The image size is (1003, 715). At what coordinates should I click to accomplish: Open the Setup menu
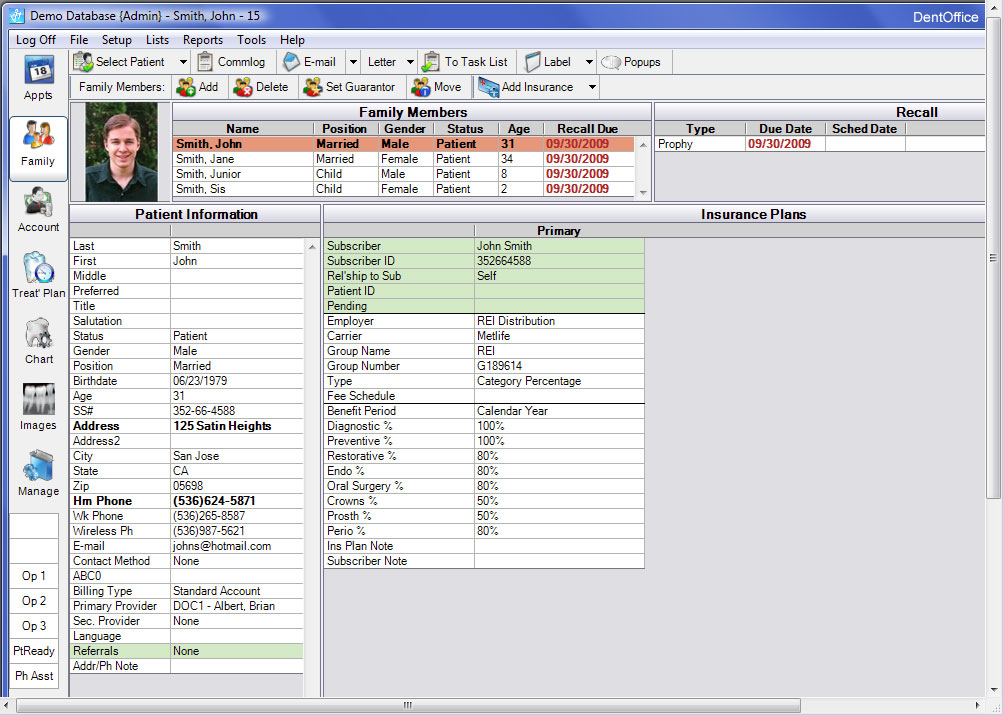[116, 40]
